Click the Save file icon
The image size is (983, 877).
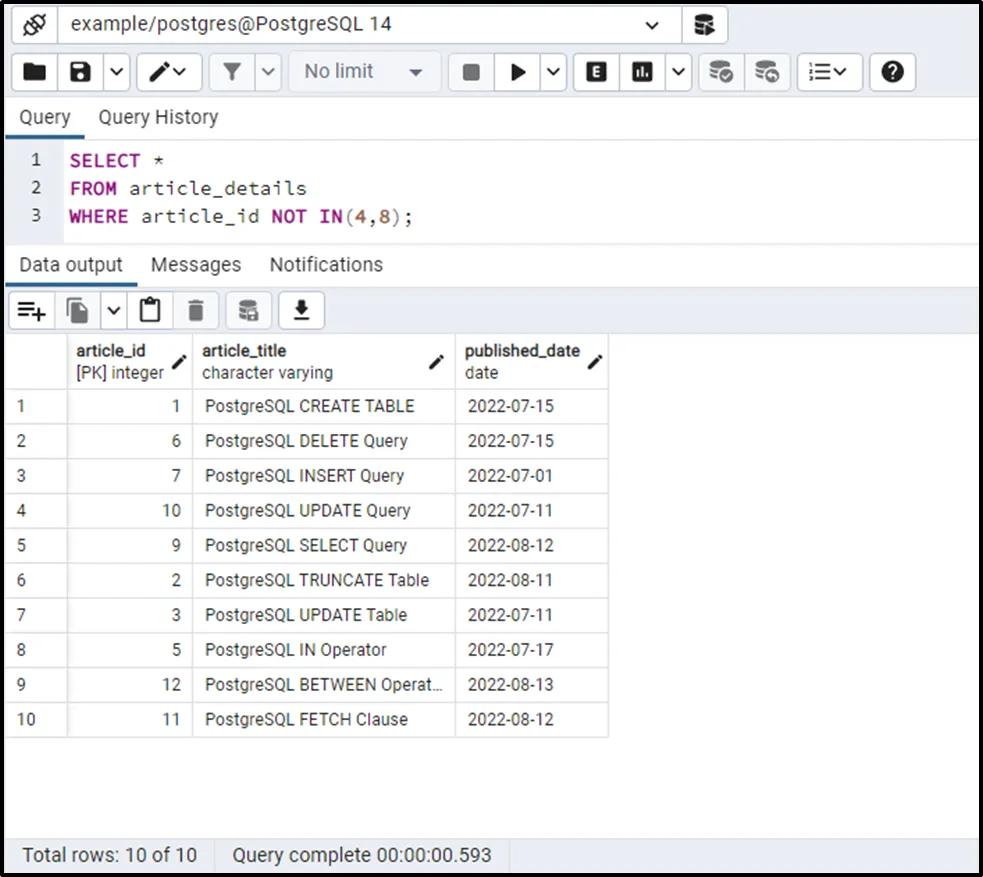tap(80, 72)
